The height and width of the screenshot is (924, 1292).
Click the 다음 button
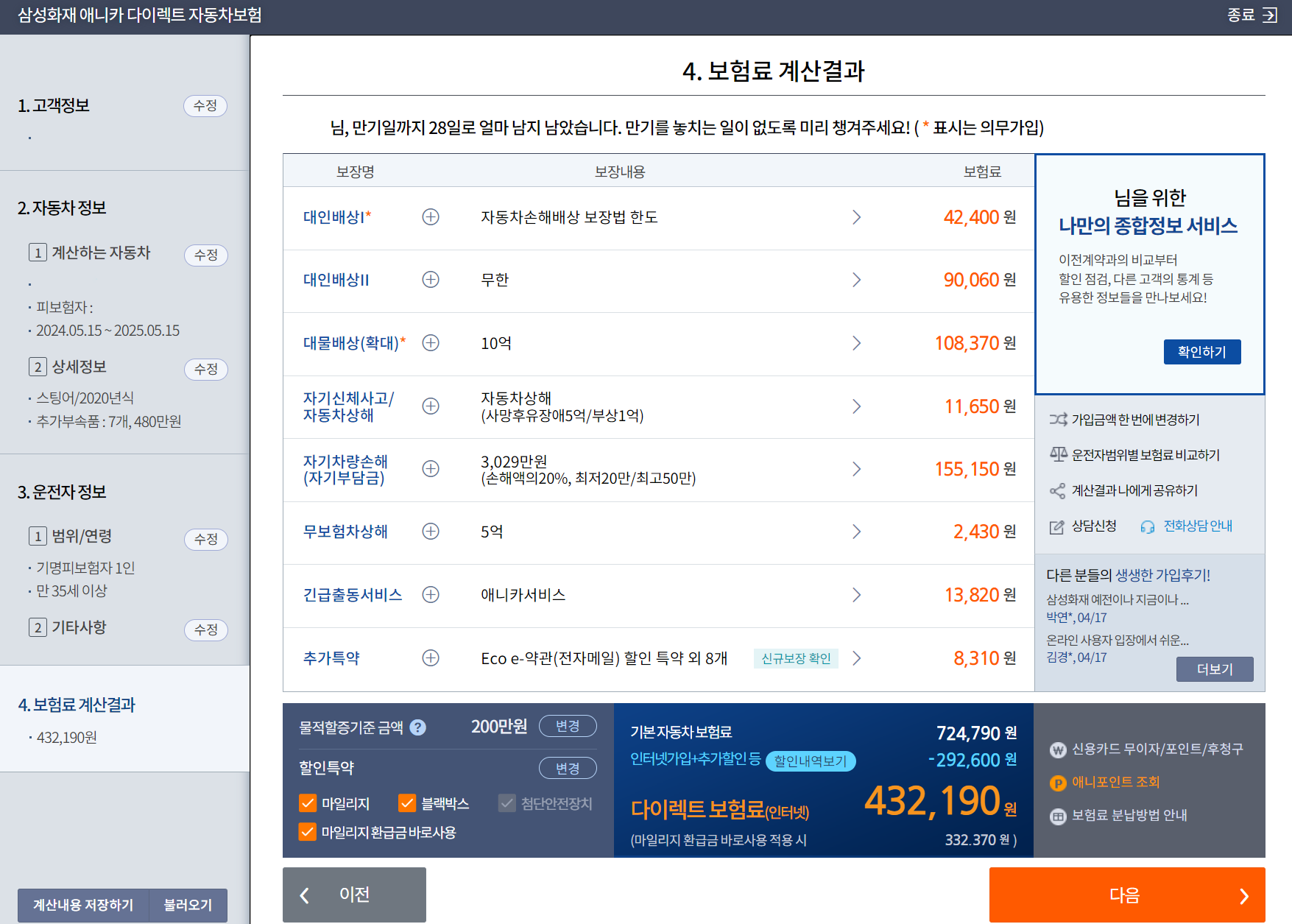coord(1127,895)
